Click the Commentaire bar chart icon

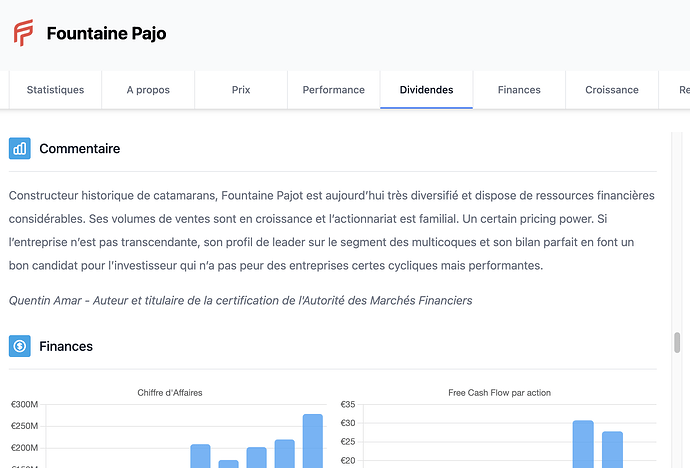tap(20, 148)
